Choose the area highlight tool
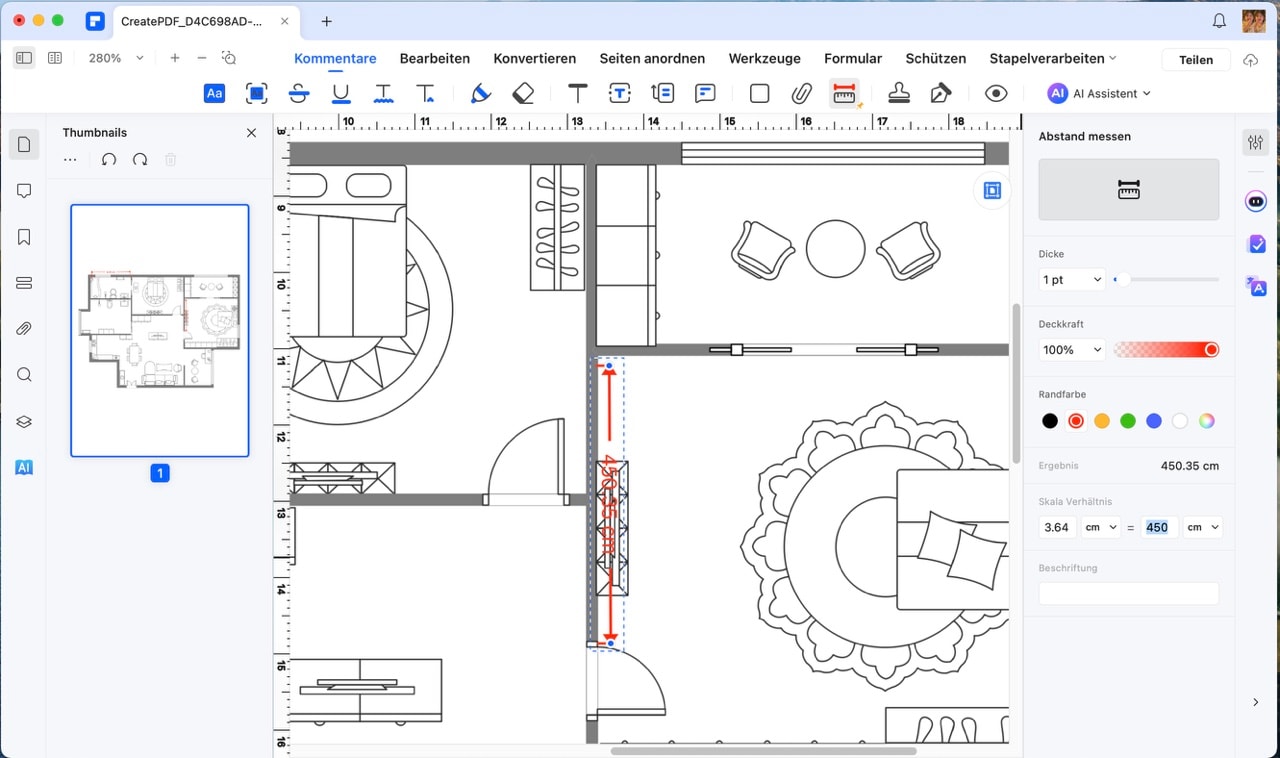Image resolution: width=1280 pixels, height=758 pixels. point(257,93)
